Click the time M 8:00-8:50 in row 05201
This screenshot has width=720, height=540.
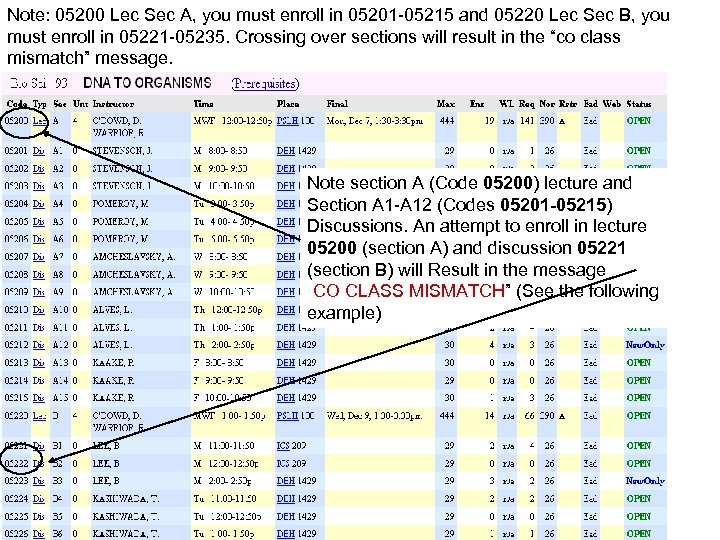[220, 151]
